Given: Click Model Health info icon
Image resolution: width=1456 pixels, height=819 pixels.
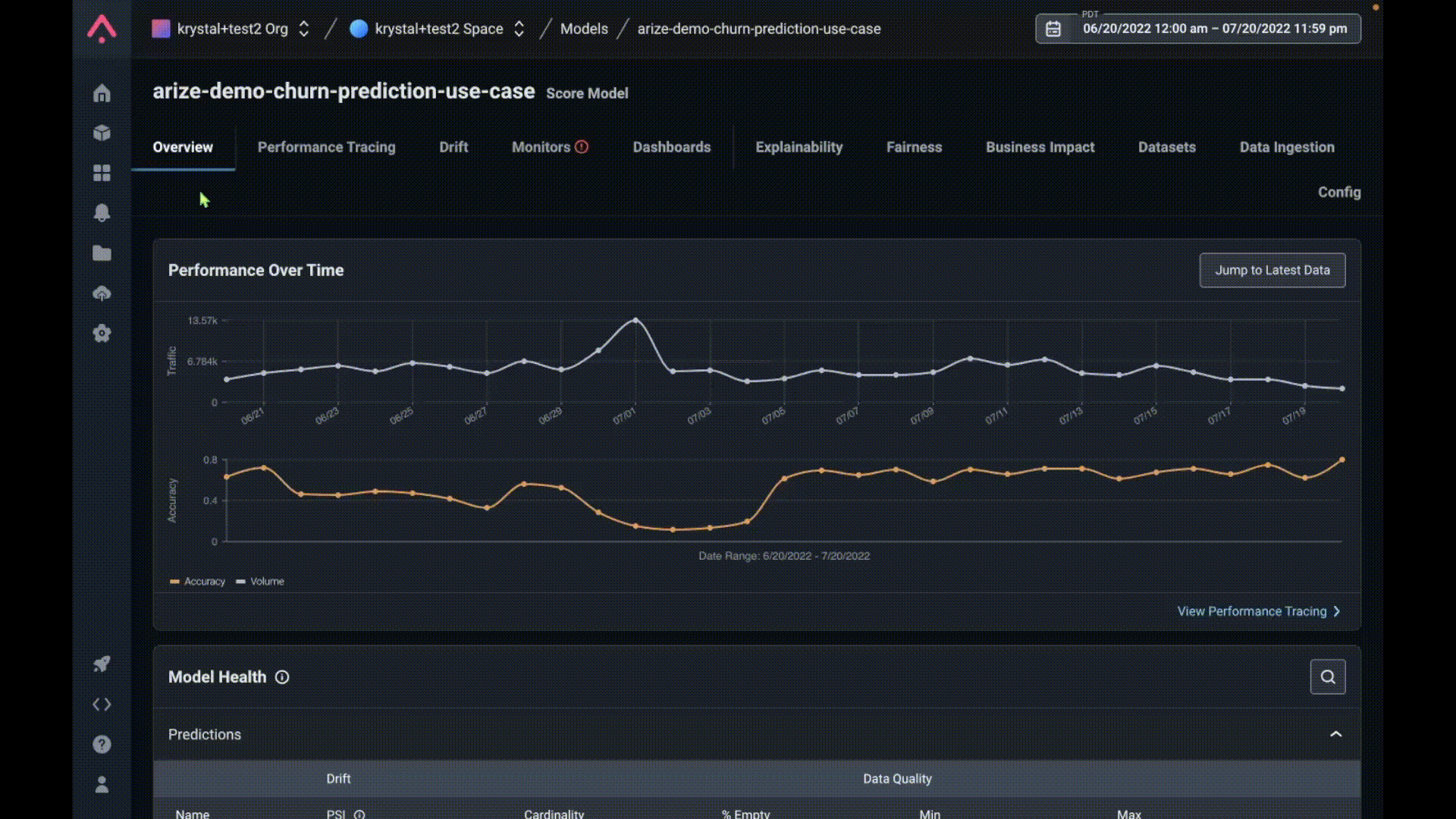Looking at the screenshot, I should click(x=282, y=677).
